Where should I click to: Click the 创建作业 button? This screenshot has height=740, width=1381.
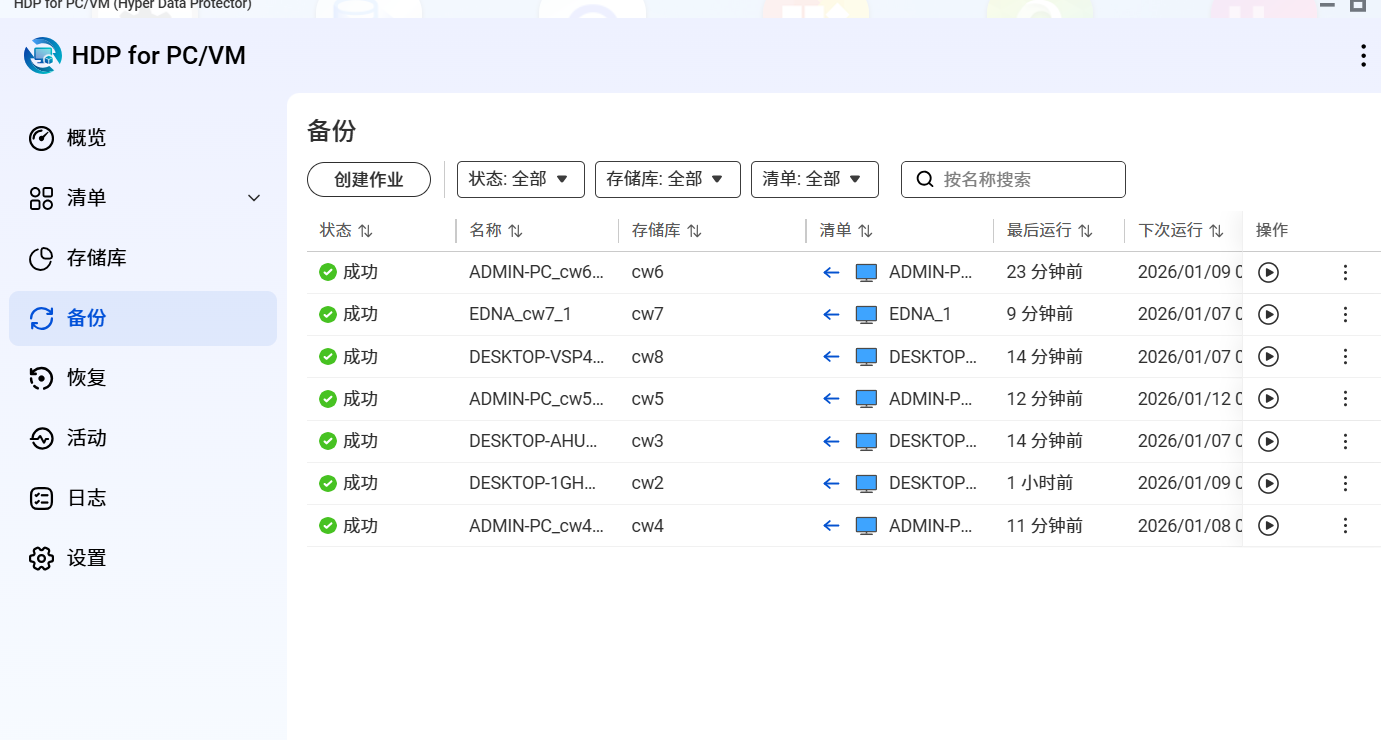(368, 180)
